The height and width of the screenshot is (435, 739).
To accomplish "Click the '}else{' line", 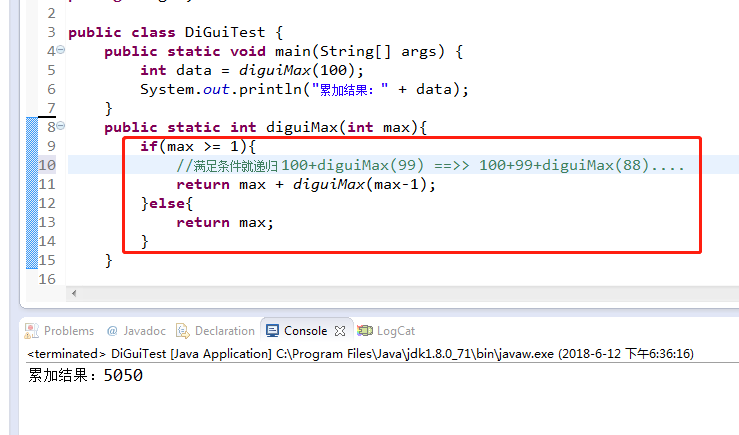I will point(167,203).
